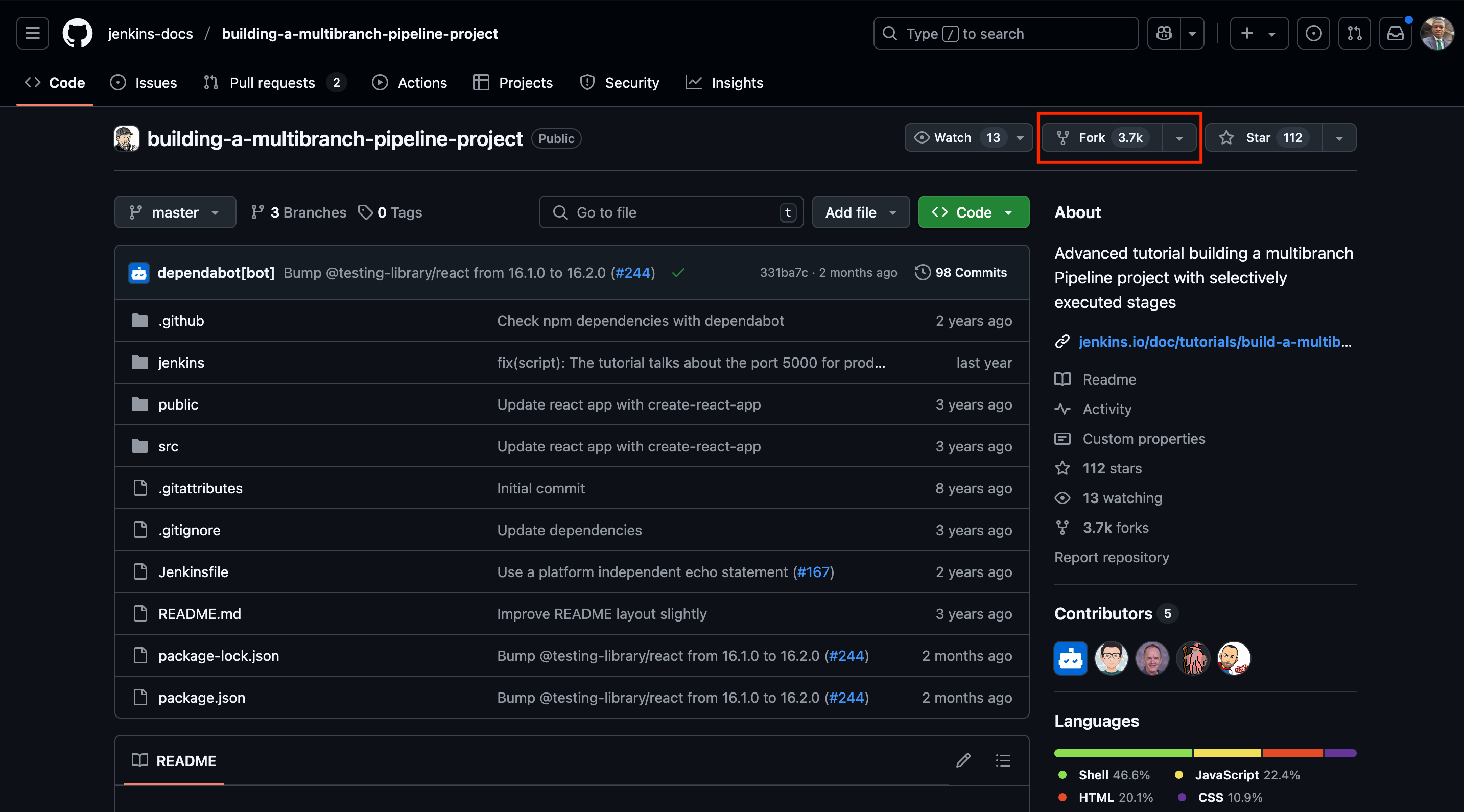
Task: Click the yellow JavaScript language bar segment
Action: coord(1227,753)
